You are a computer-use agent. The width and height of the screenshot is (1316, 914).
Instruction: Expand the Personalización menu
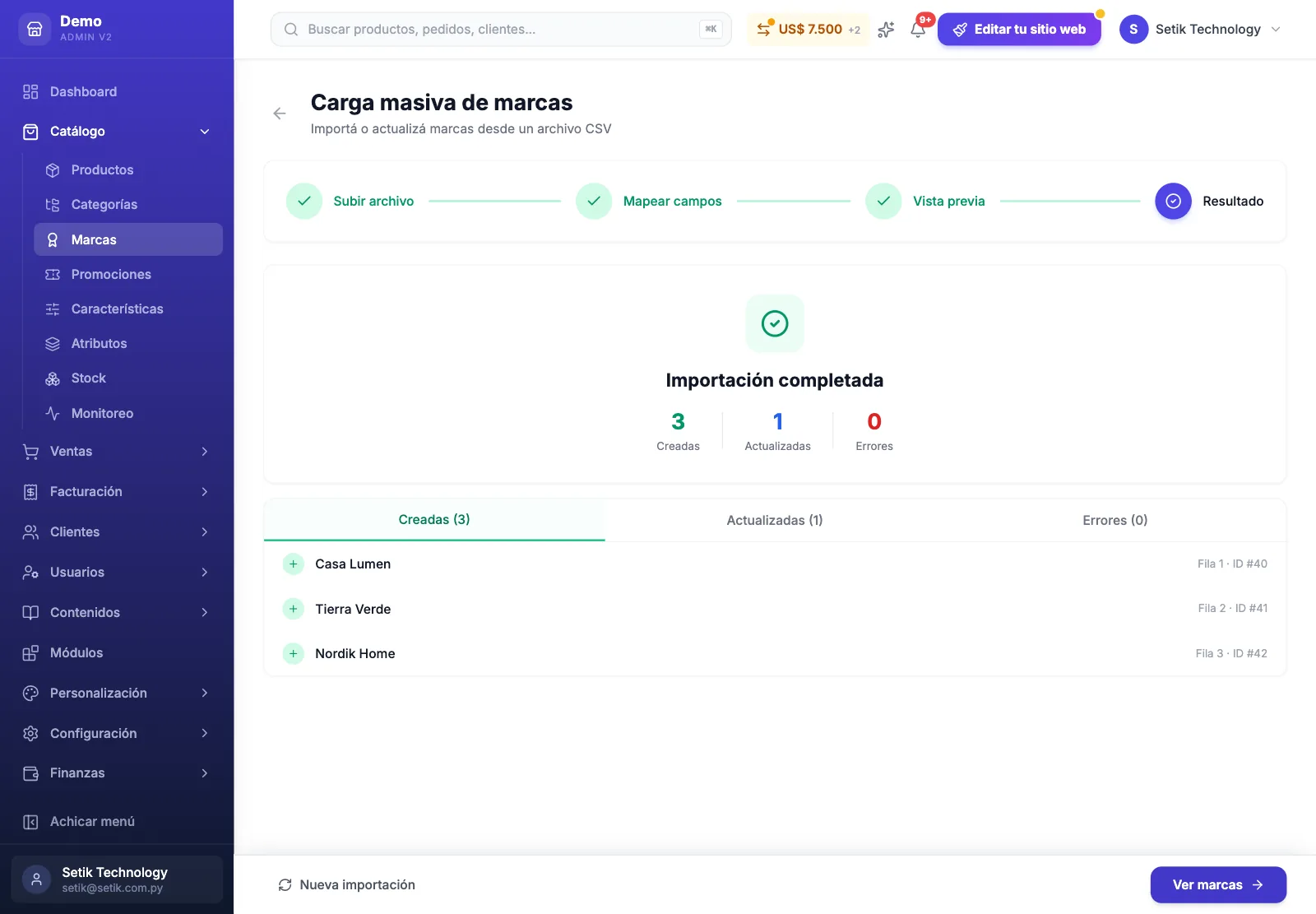117,693
